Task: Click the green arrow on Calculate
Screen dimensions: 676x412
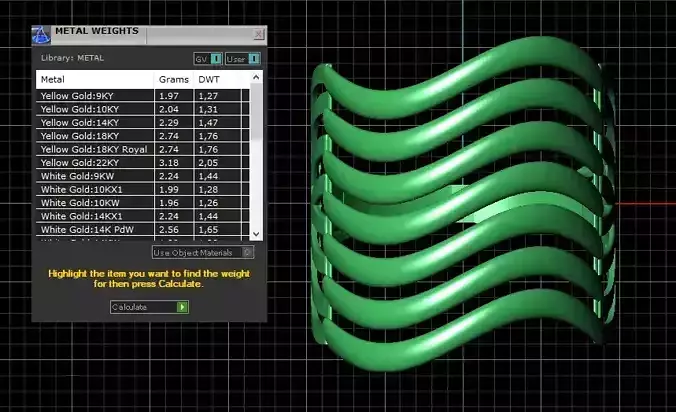Action: click(x=182, y=307)
